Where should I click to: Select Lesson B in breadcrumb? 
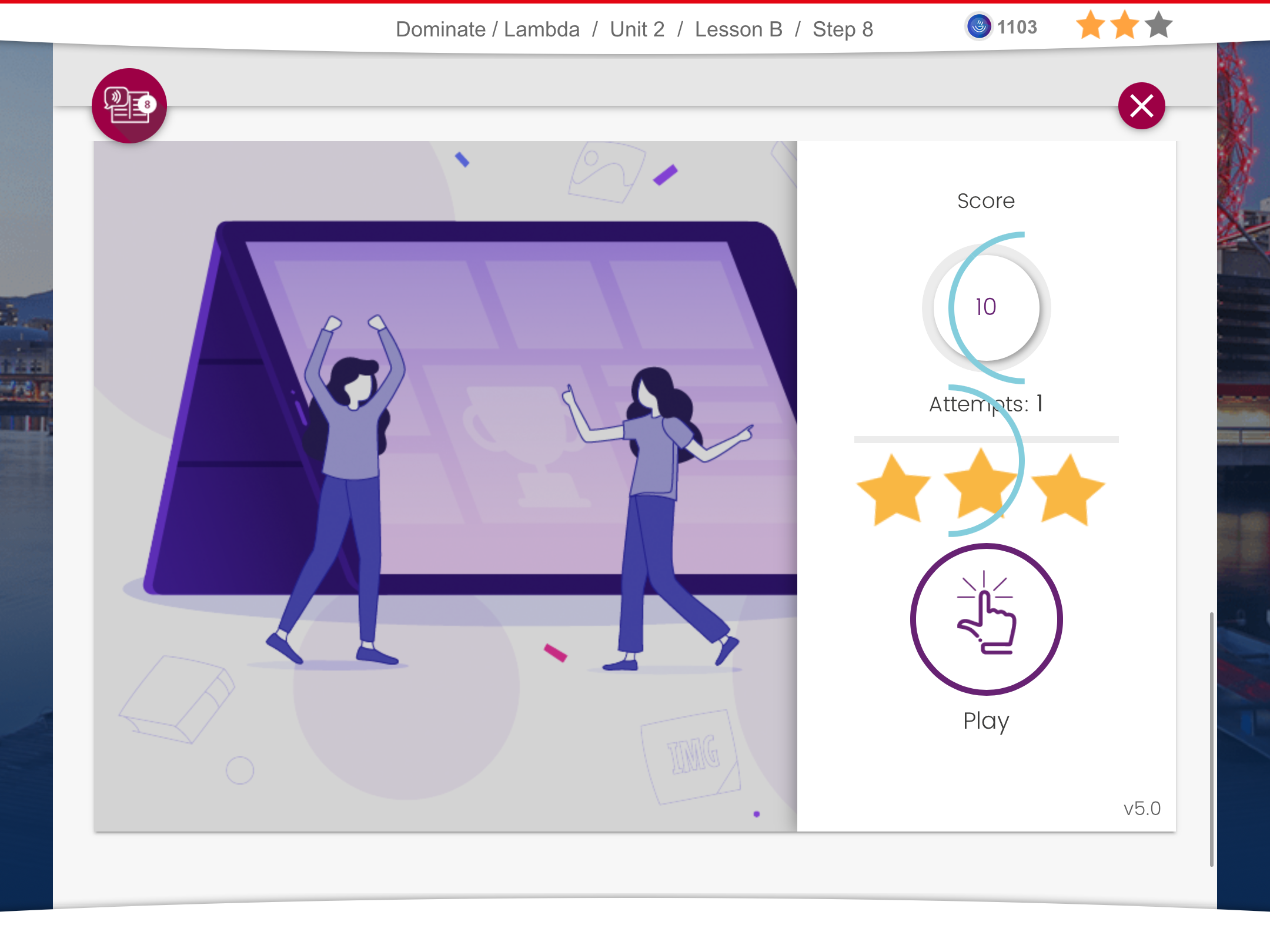coord(738,29)
